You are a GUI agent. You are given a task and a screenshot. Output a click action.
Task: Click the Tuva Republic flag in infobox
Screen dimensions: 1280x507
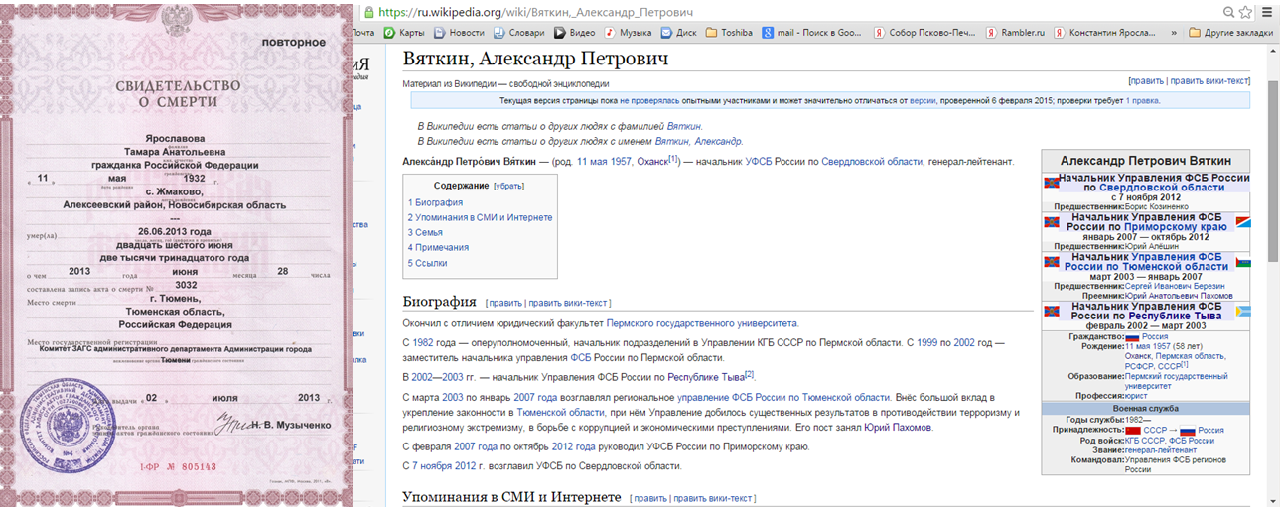point(1242,312)
